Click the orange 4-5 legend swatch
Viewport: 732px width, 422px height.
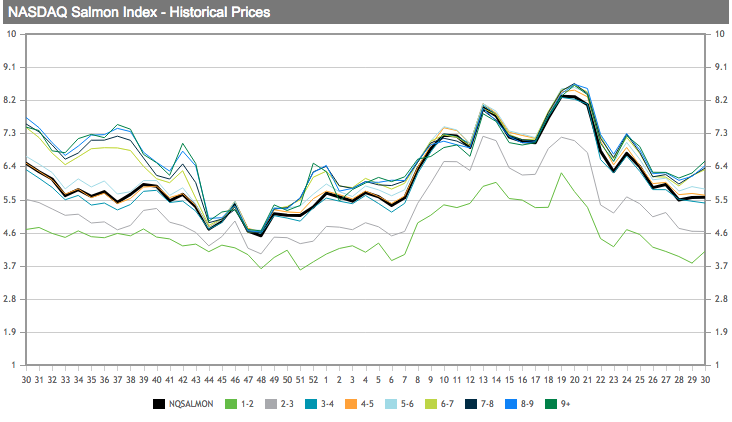(351, 404)
